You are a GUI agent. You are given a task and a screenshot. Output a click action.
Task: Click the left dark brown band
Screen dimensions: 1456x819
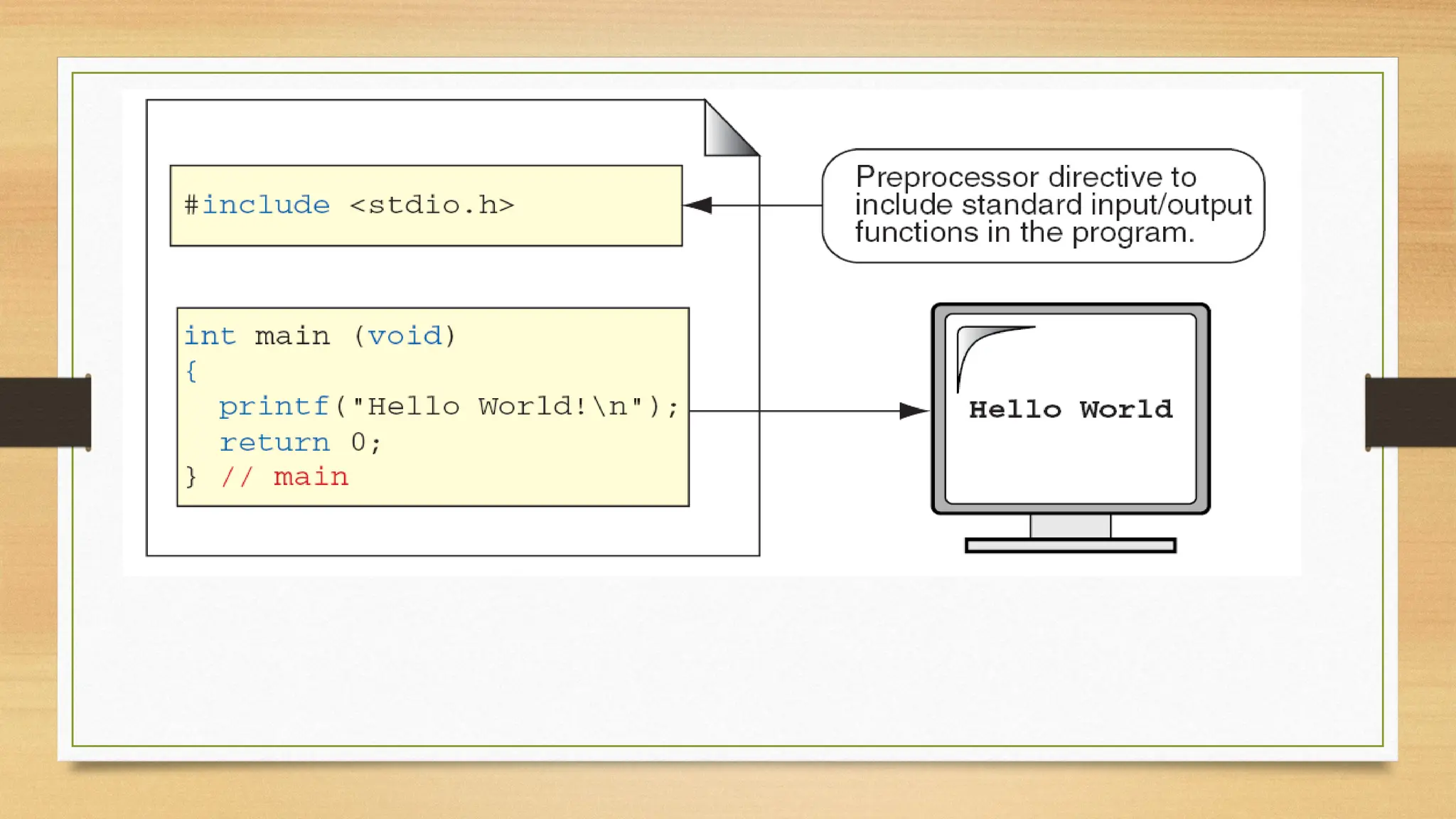[x=44, y=412]
